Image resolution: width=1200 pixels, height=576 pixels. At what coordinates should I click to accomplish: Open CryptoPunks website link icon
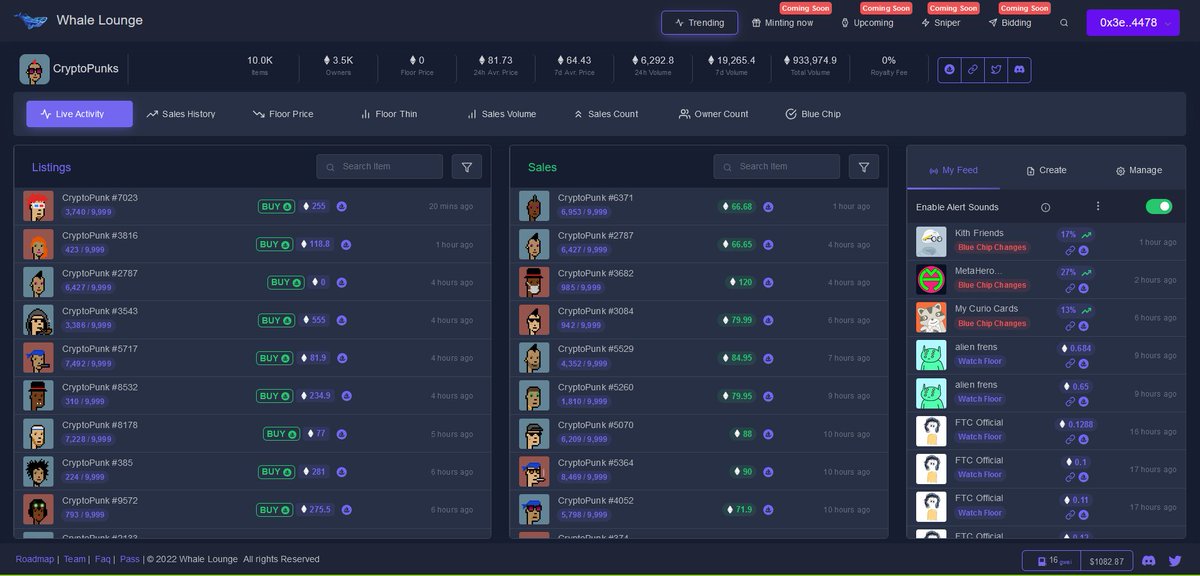(x=972, y=70)
